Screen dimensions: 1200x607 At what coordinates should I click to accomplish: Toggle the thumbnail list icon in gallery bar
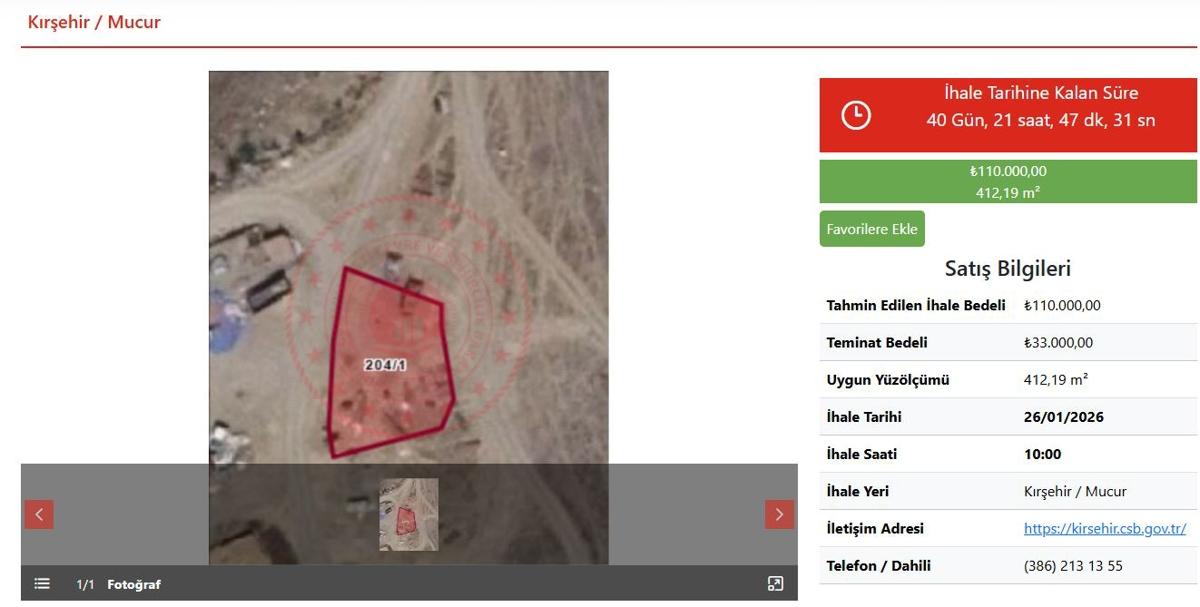(x=42, y=584)
